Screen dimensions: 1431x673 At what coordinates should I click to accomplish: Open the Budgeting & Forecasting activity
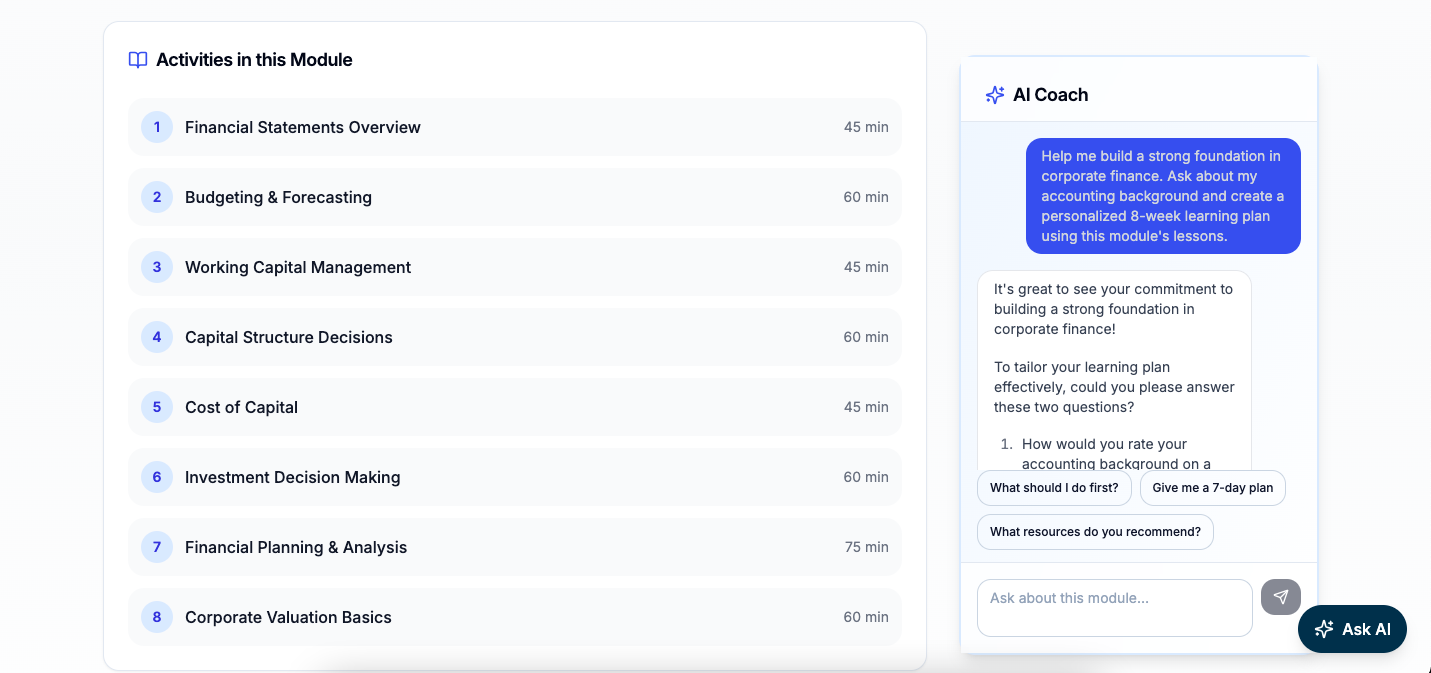pos(514,197)
